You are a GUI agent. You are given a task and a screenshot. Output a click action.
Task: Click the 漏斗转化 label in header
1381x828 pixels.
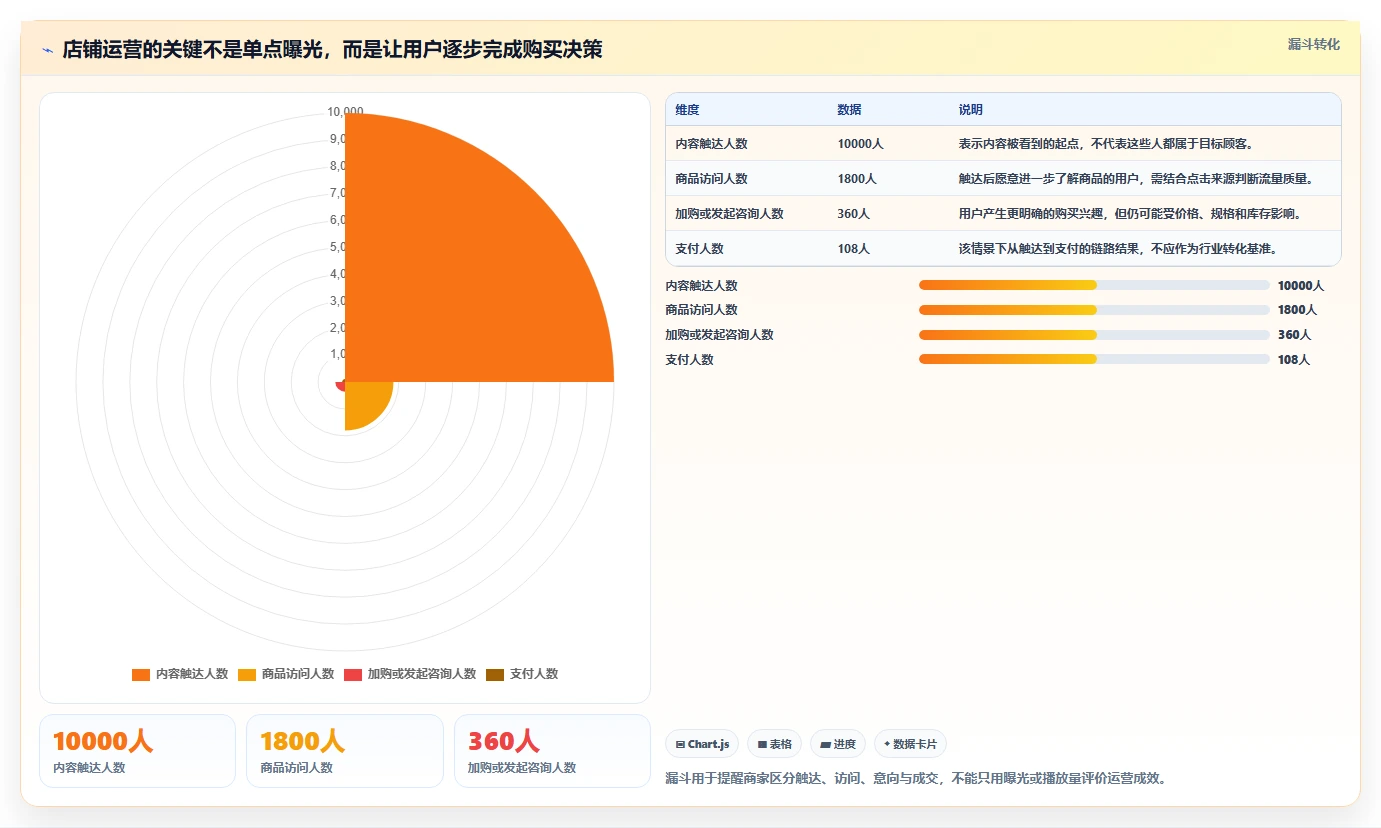coord(1313,44)
